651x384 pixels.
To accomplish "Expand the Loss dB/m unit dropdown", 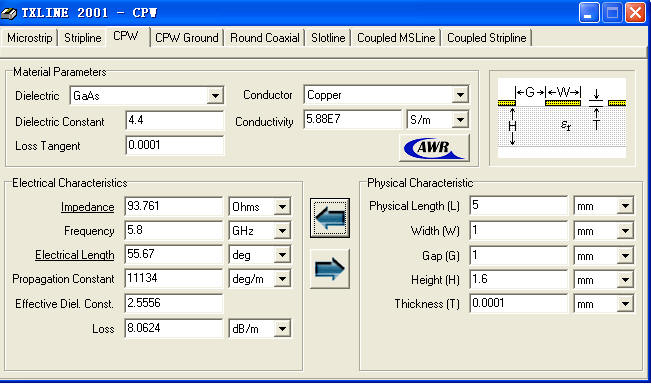I will (282, 329).
